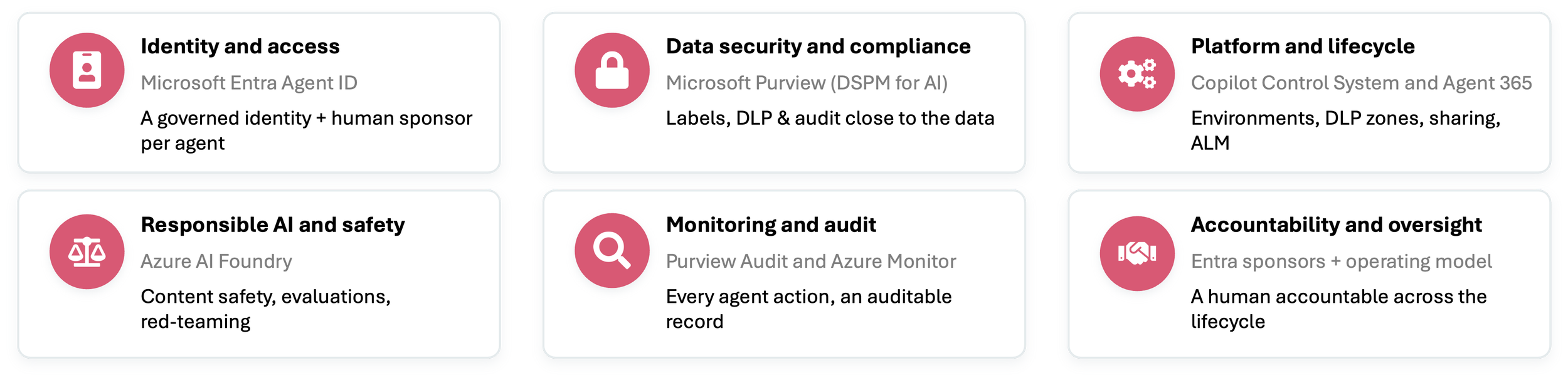Click Copilot Control System and Agent 365 text
This screenshot has width=1568, height=380.
(x=1361, y=83)
